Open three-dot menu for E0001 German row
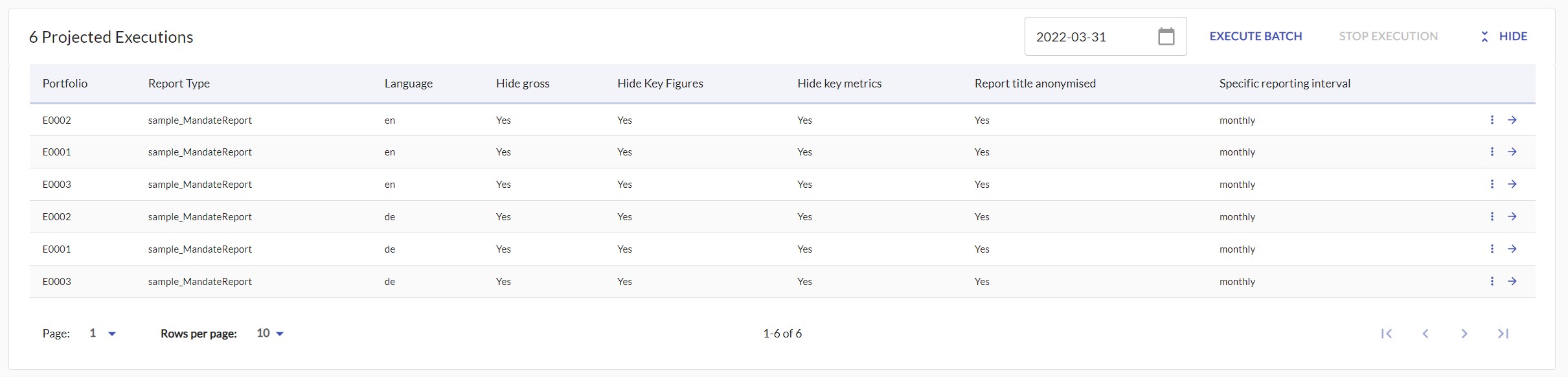This screenshot has width=1568, height=377. [1492, 249]
